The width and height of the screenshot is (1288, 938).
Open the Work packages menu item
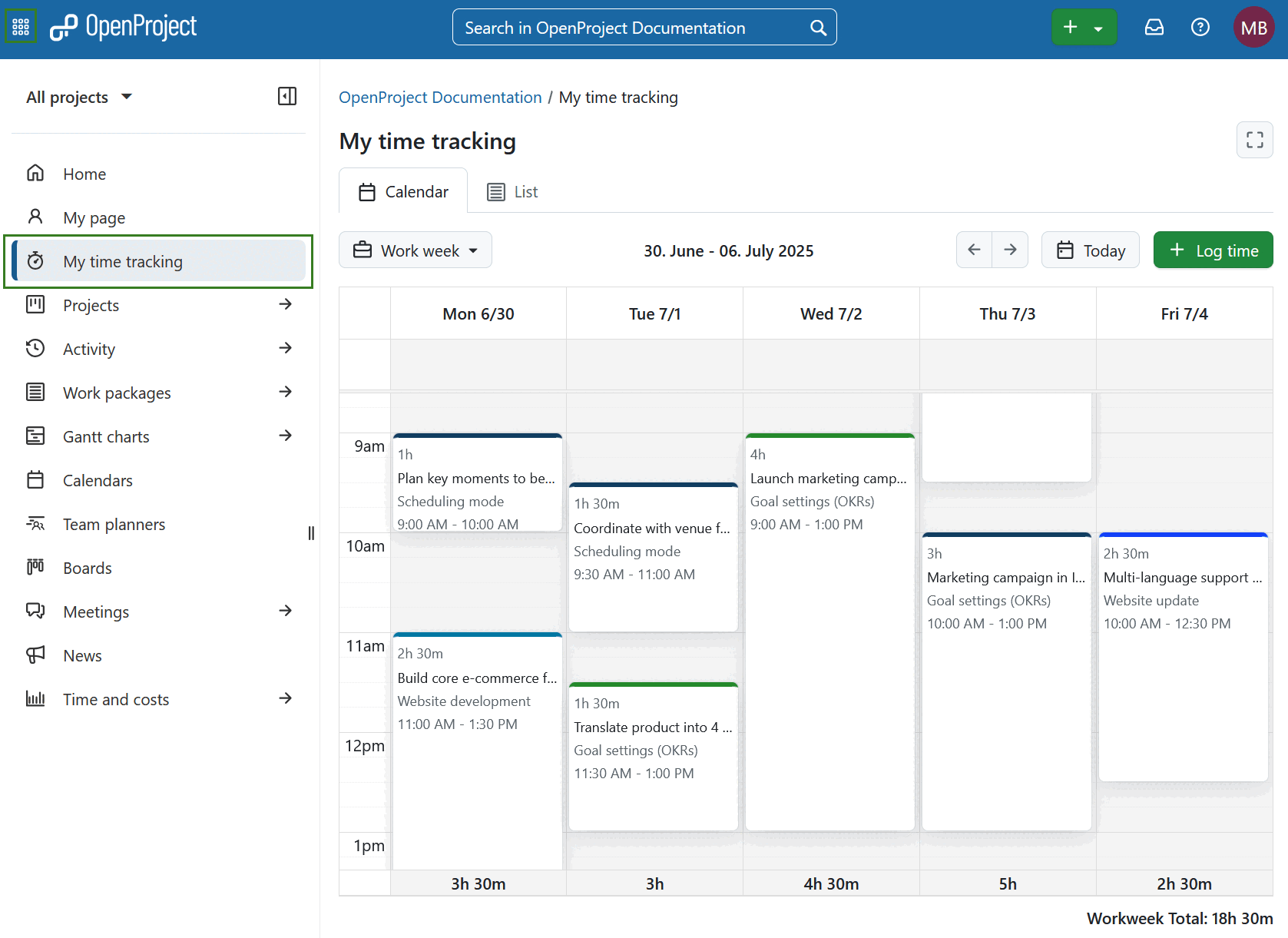coord(116,393)
